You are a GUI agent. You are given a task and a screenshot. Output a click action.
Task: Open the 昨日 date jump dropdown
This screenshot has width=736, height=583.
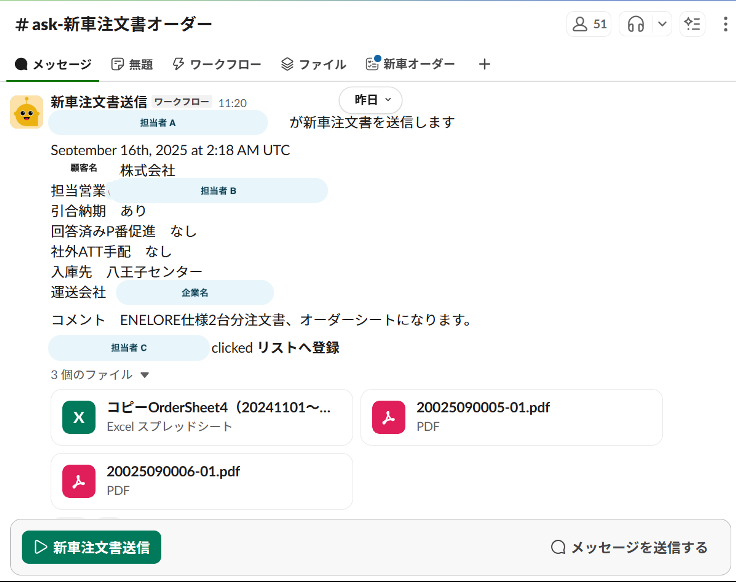click(x=371, y=100)
